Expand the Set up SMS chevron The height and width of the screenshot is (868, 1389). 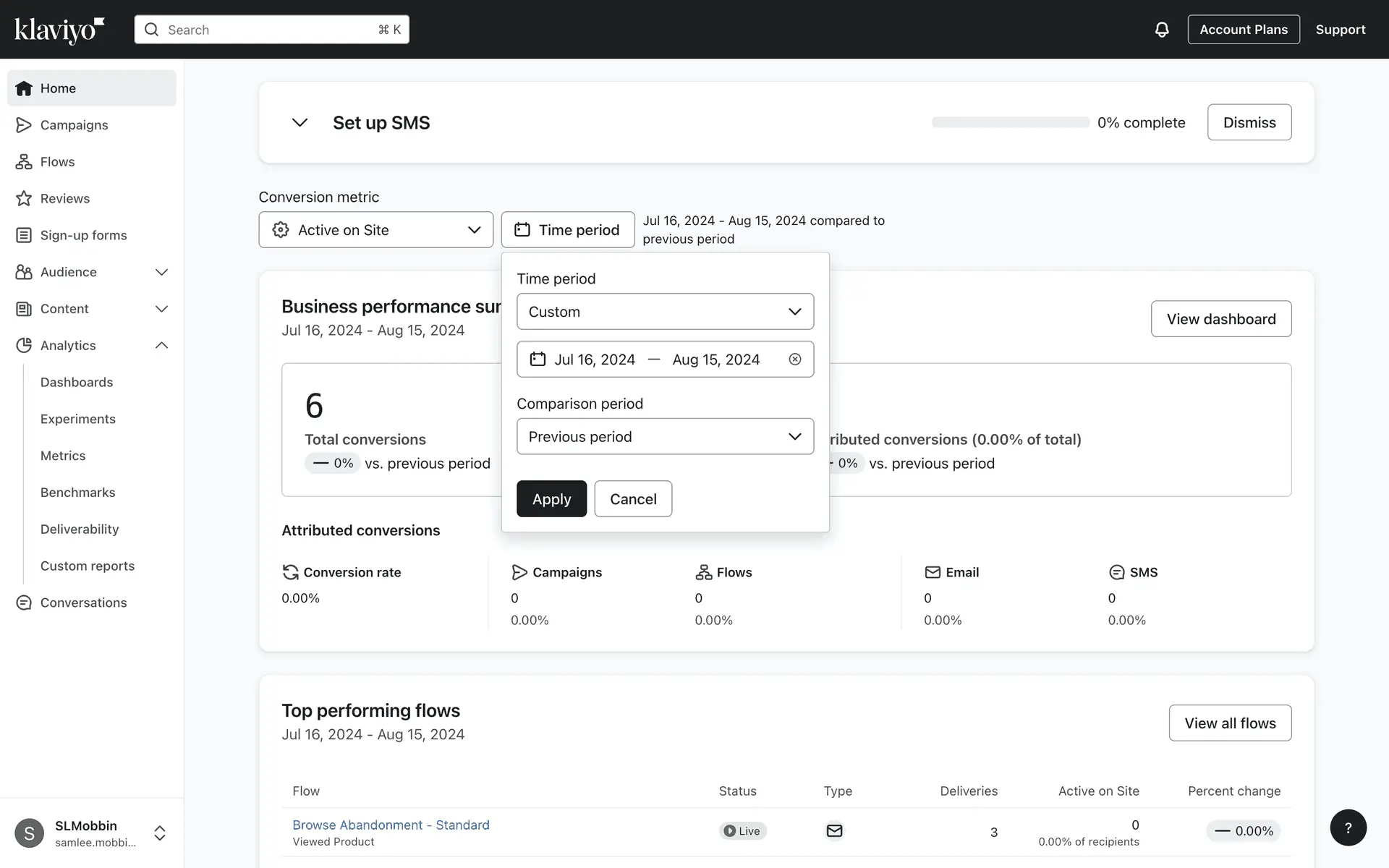tap(300, 123)
